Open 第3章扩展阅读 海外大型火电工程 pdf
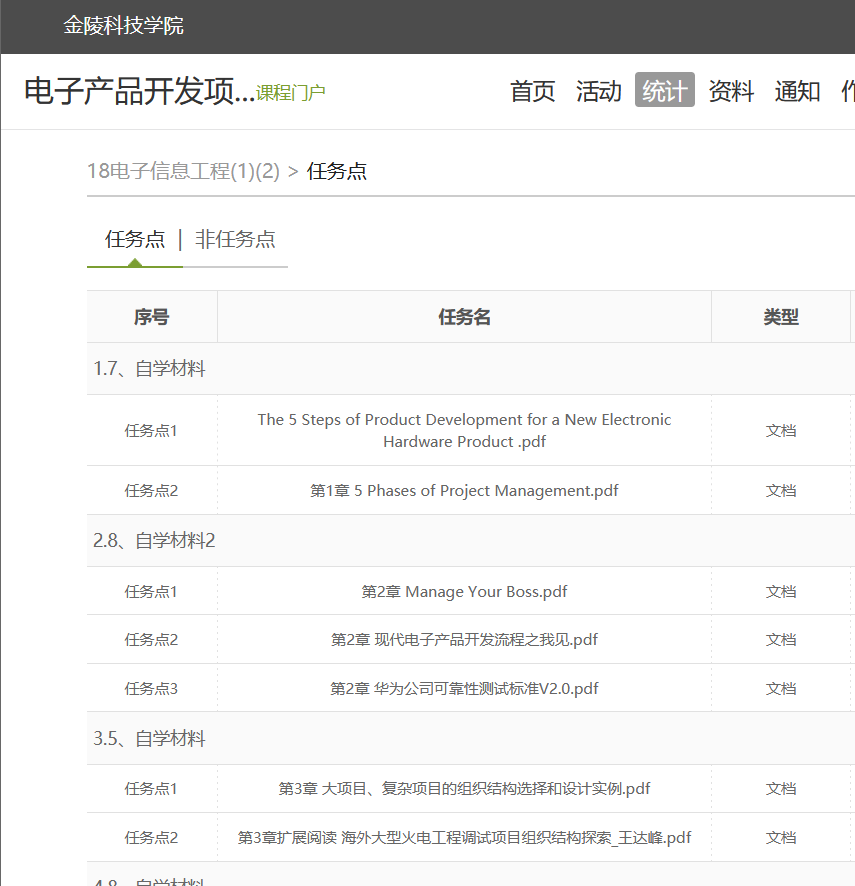This screenshot has width=855, height=886. point(464,838)
